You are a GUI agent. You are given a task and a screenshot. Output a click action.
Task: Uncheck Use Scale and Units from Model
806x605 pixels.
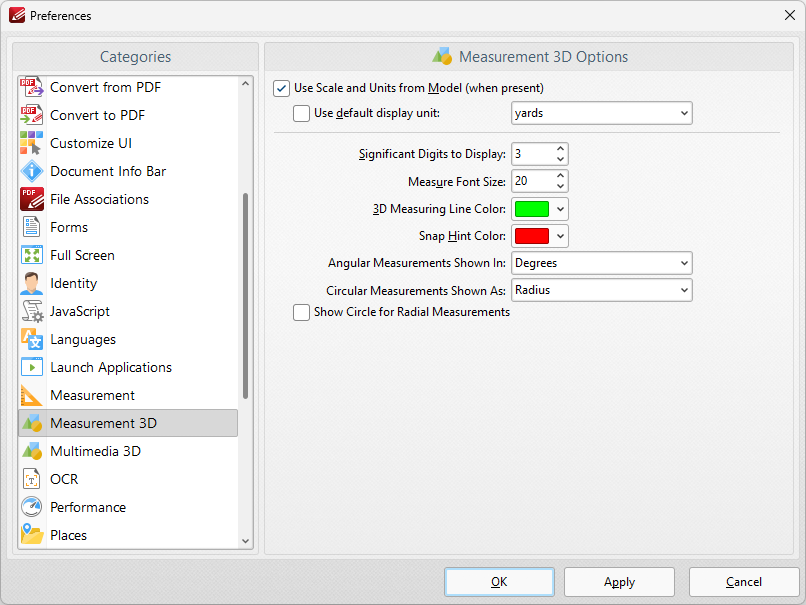click(x=281, y=88)
